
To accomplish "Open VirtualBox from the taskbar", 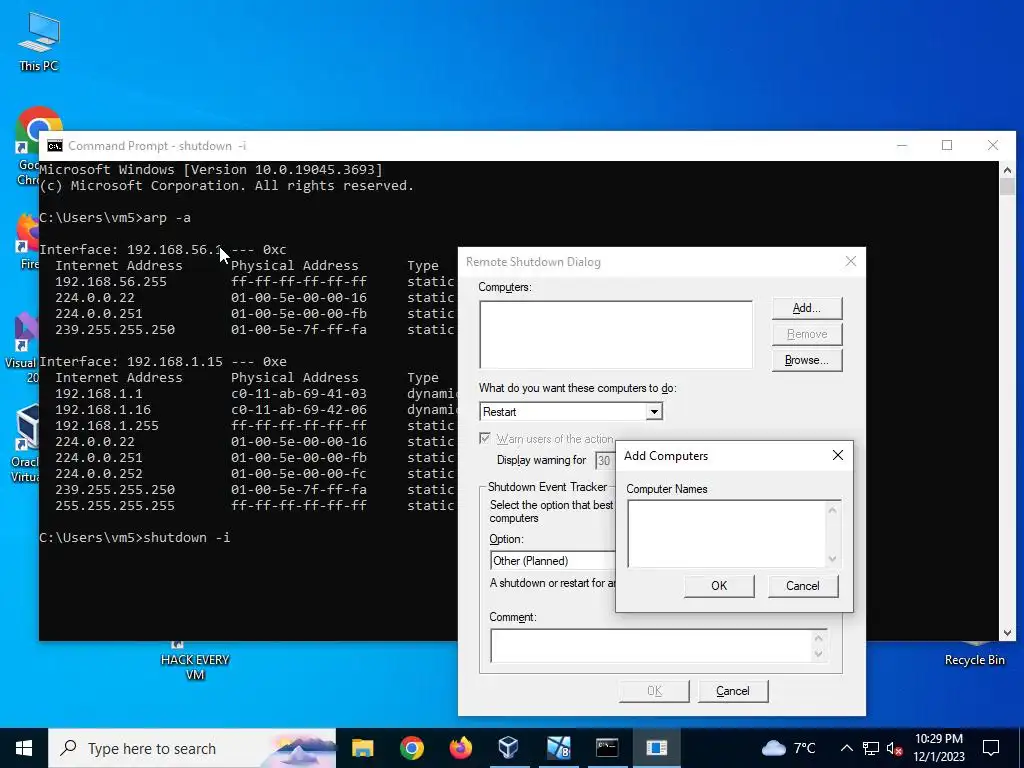I will pos(509,748).
